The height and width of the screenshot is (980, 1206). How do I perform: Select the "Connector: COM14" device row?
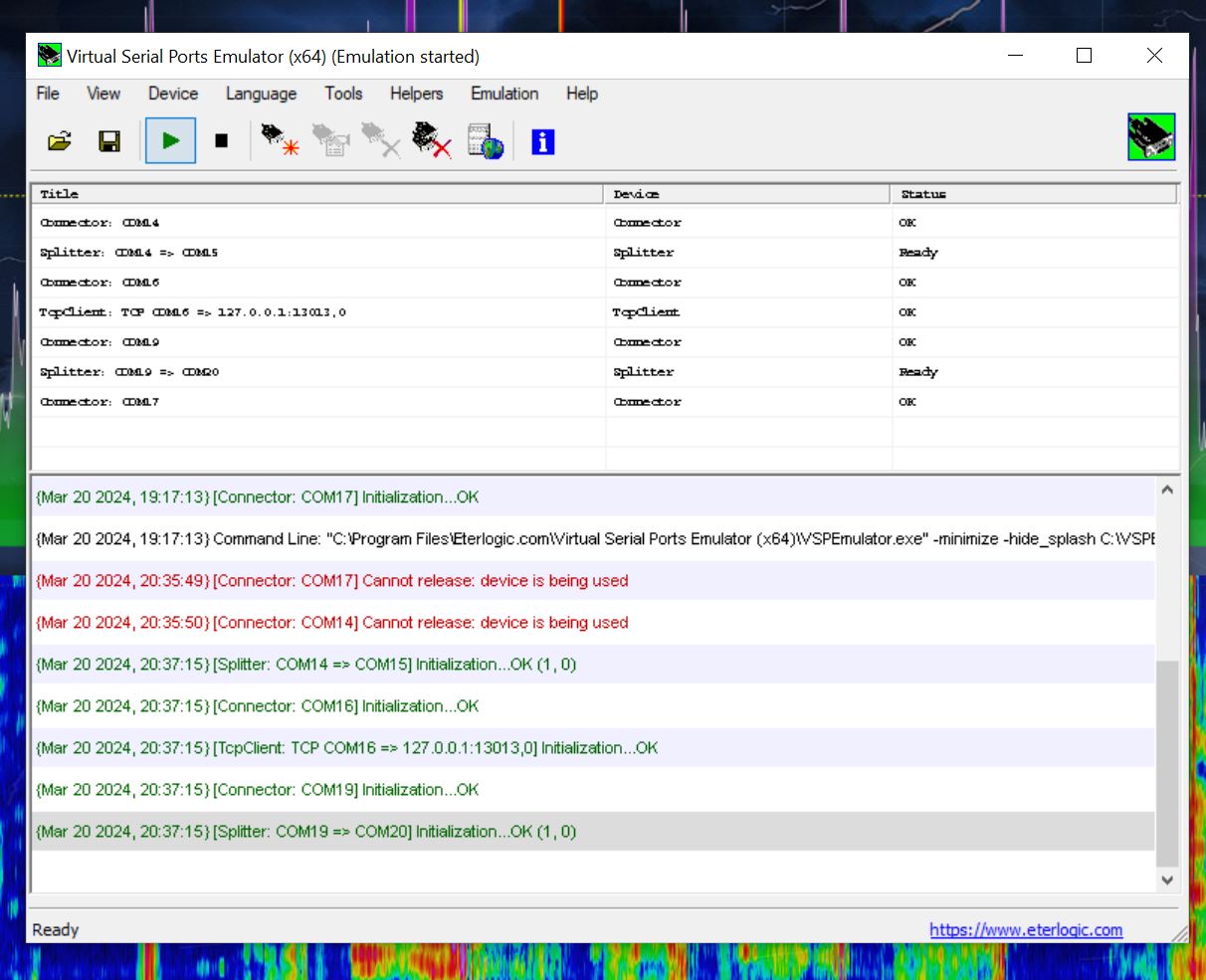pos(605,223)
